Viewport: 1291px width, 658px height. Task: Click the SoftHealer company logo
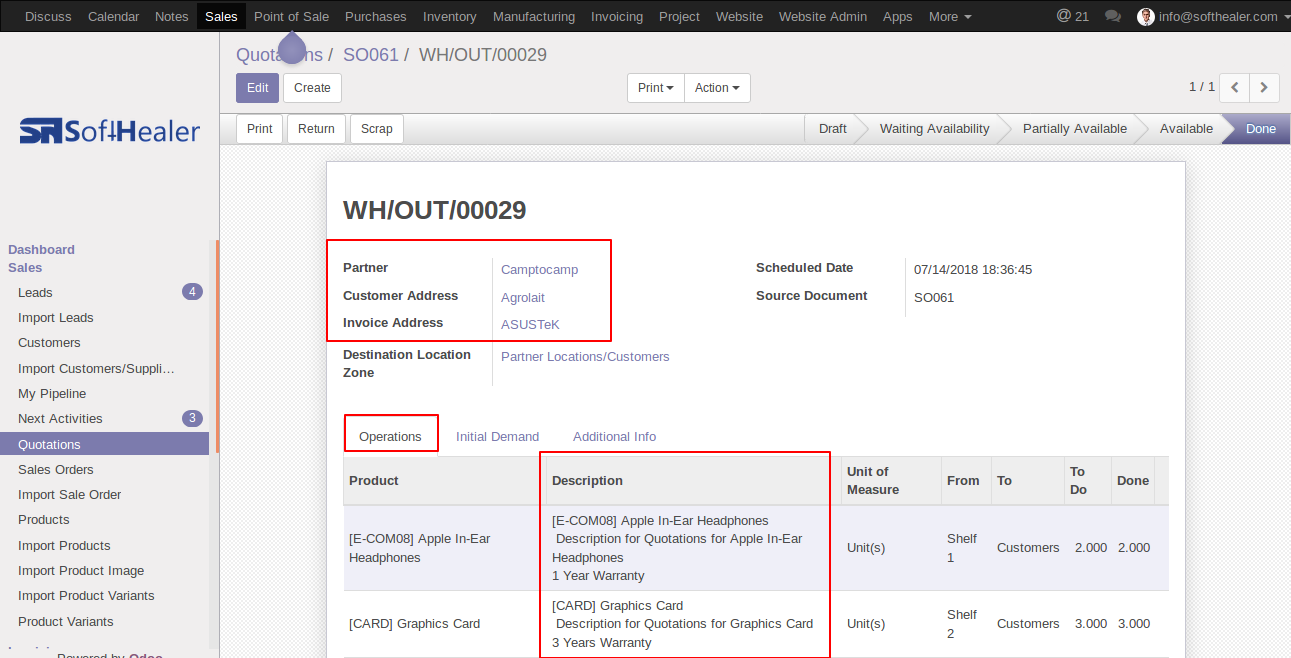pyautogui.click(x=110, y=131)
